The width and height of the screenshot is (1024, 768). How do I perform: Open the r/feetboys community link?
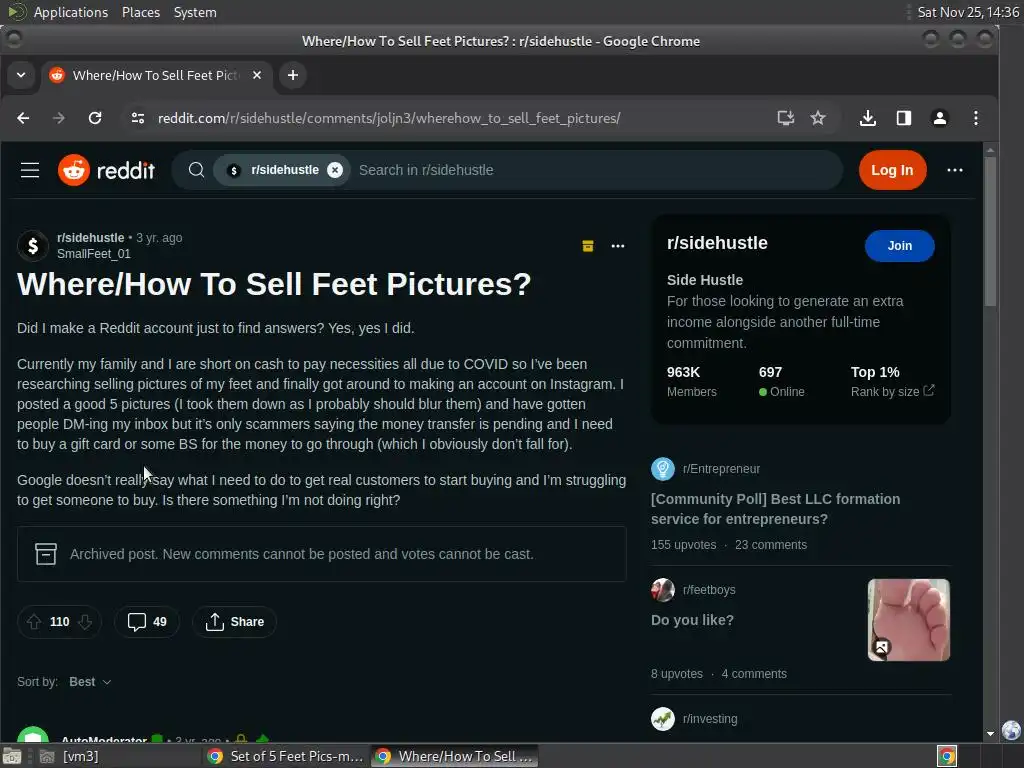click(709, 590)
